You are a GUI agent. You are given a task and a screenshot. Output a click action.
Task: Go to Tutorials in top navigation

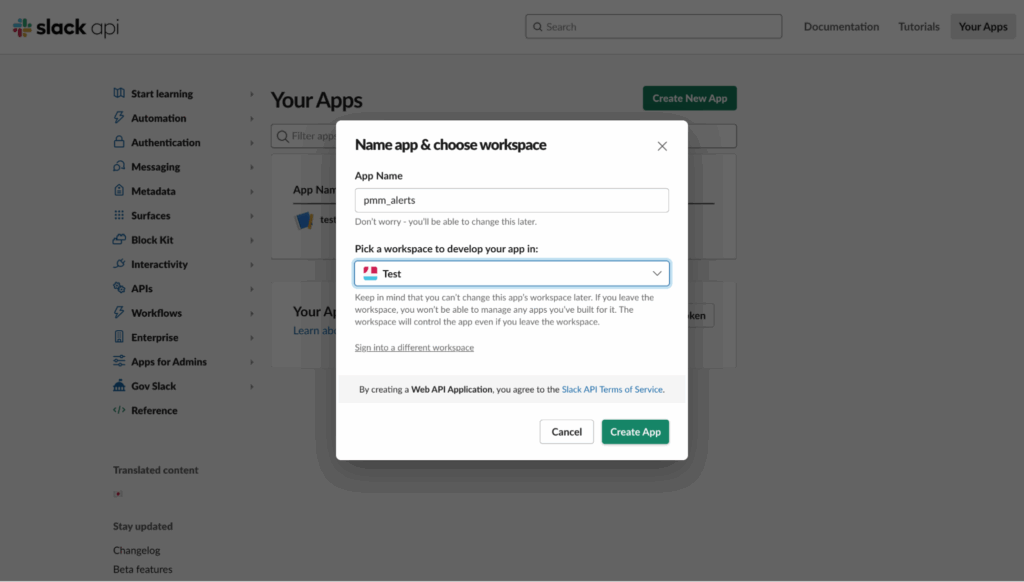click(918, 27)
